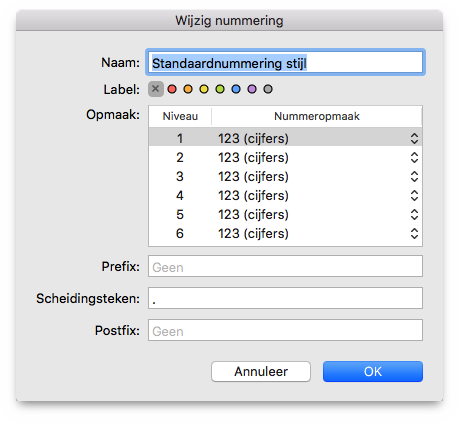This screenshot has width=459, height=423.
Task: Click the Prefix input field
Action: click(285, 266)
